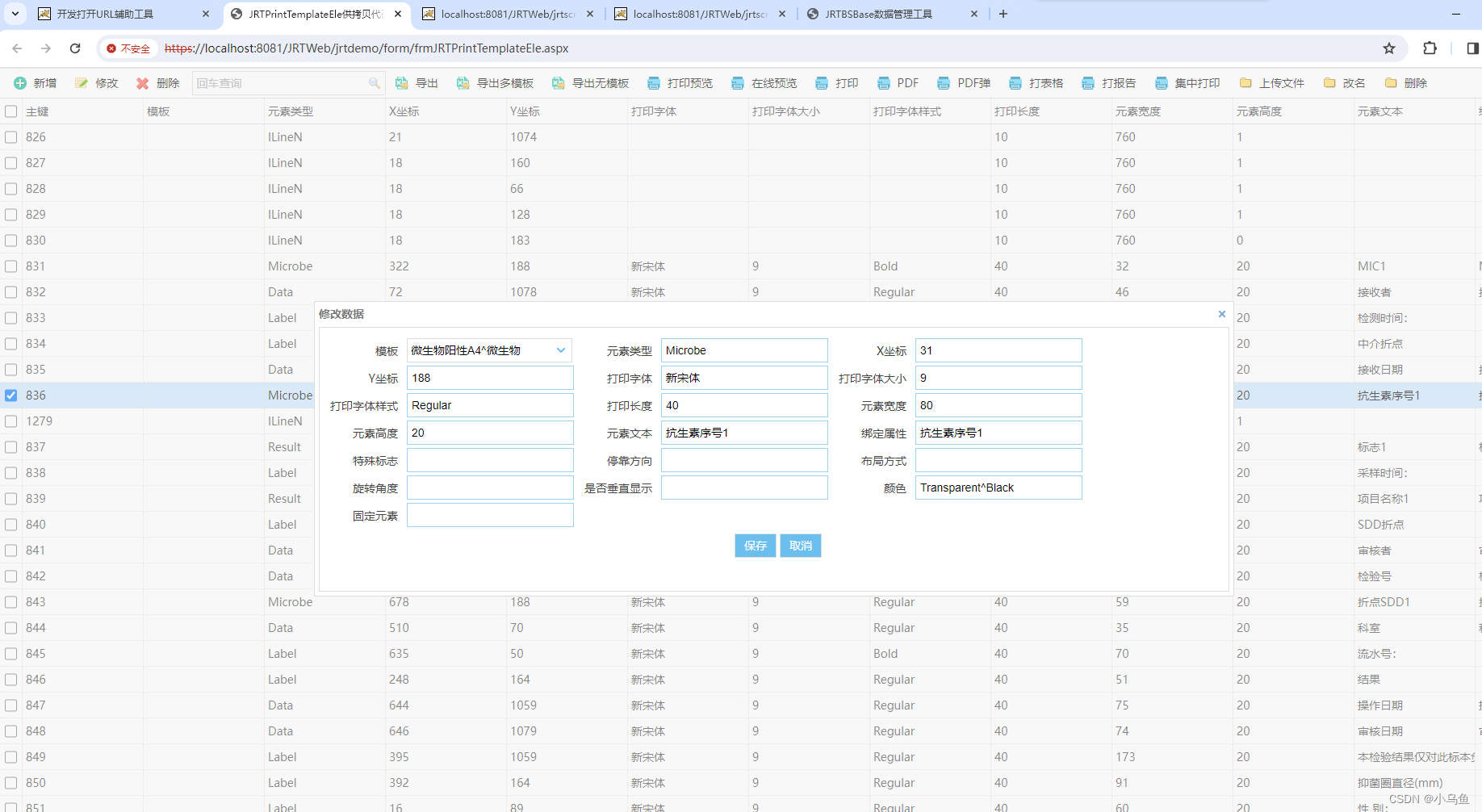Viewport: 1482px width, 812px height.
Task: Click the 取消 cancel button
Action: pos(801,546)
